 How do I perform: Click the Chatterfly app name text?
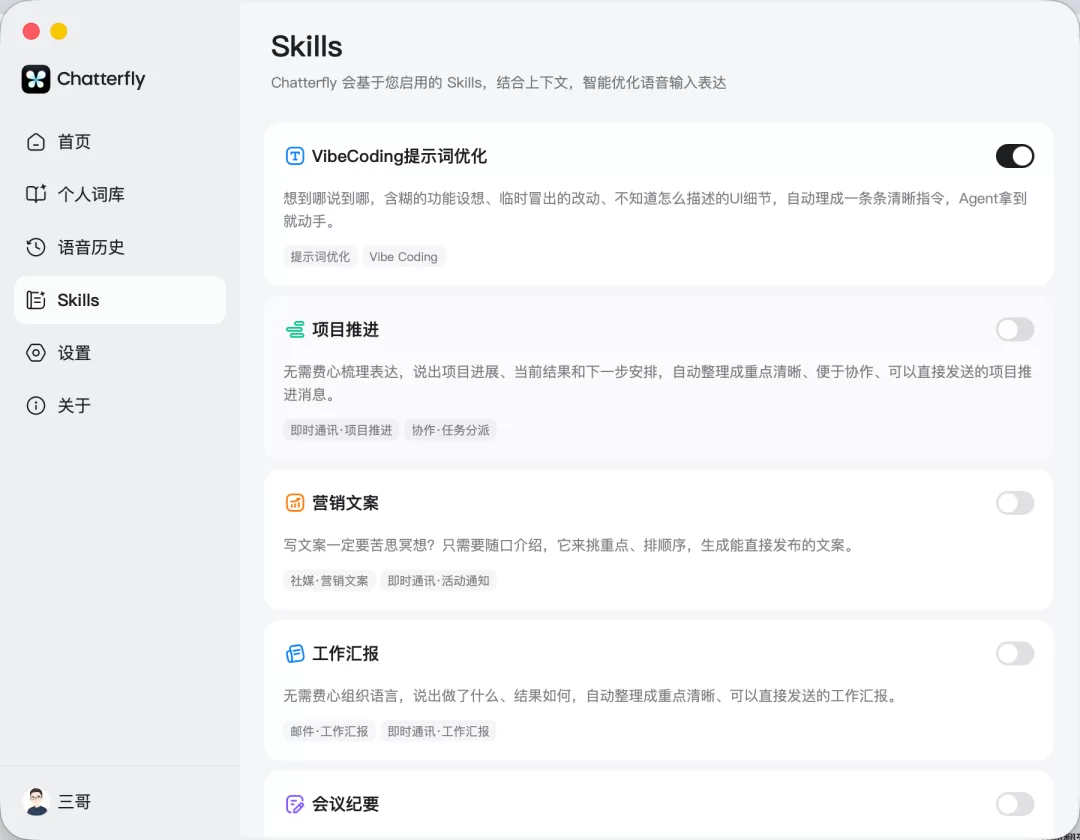[101, 79]
